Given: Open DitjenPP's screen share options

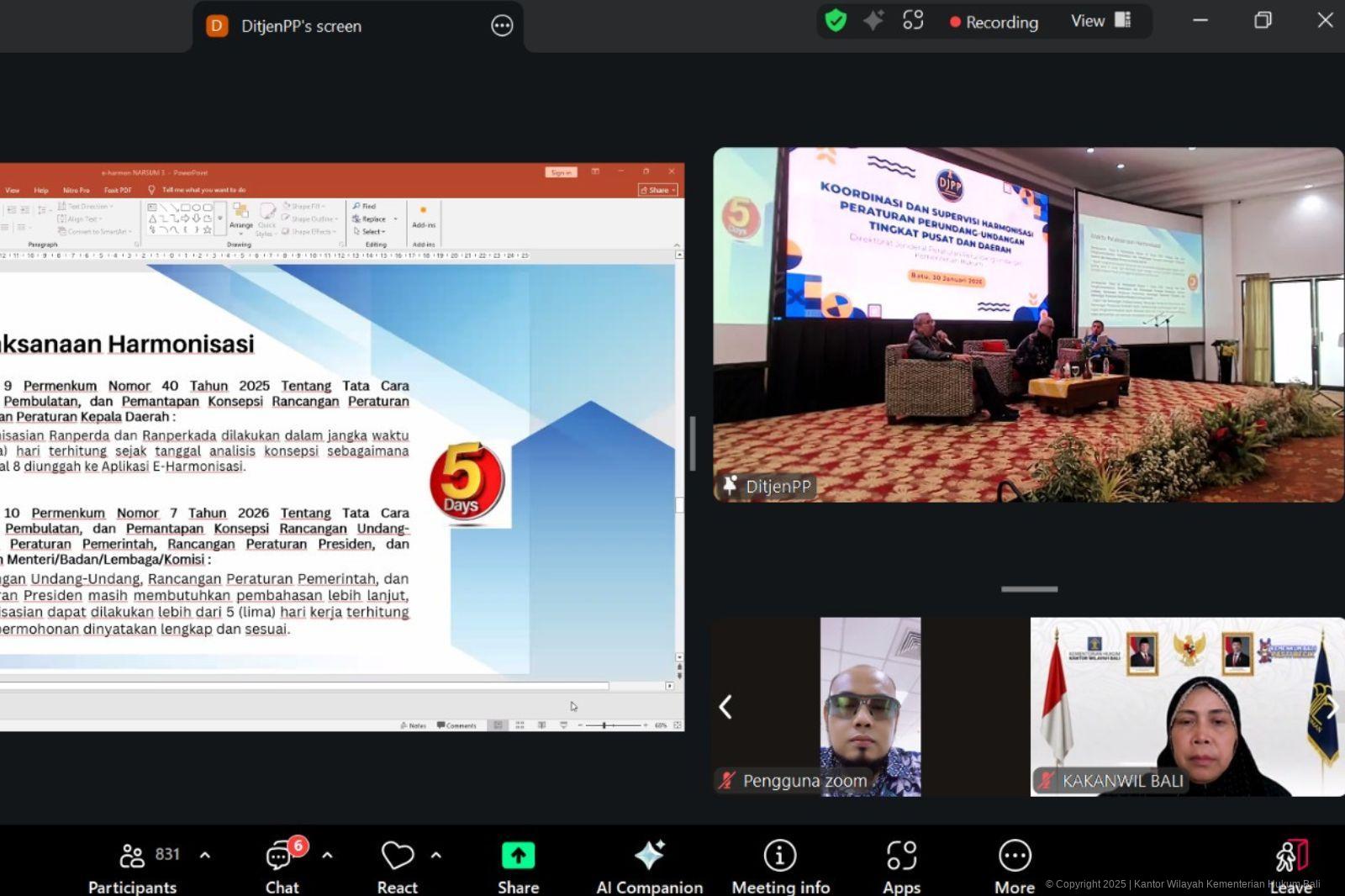Looking at the screenshot, I should point(502,26).
